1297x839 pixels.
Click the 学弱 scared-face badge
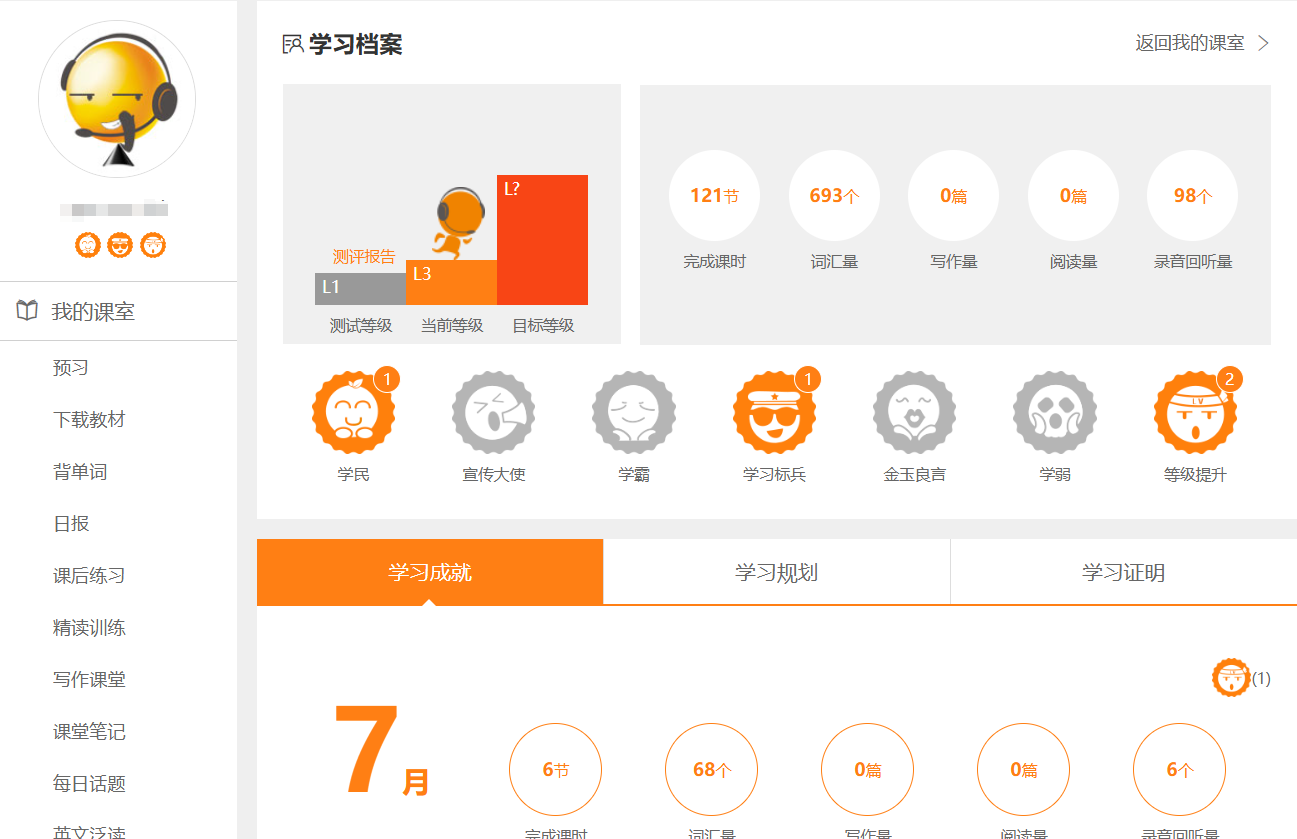(1055, 412)
